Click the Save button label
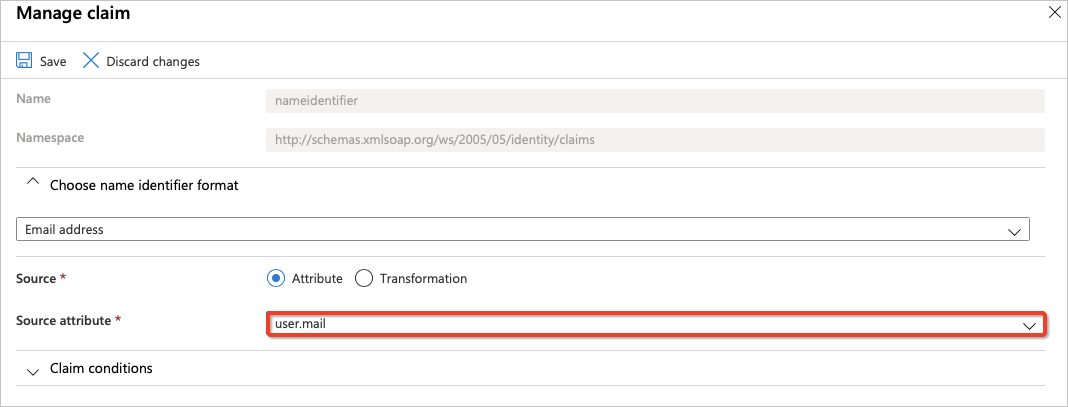 click(x=53, y=62)
